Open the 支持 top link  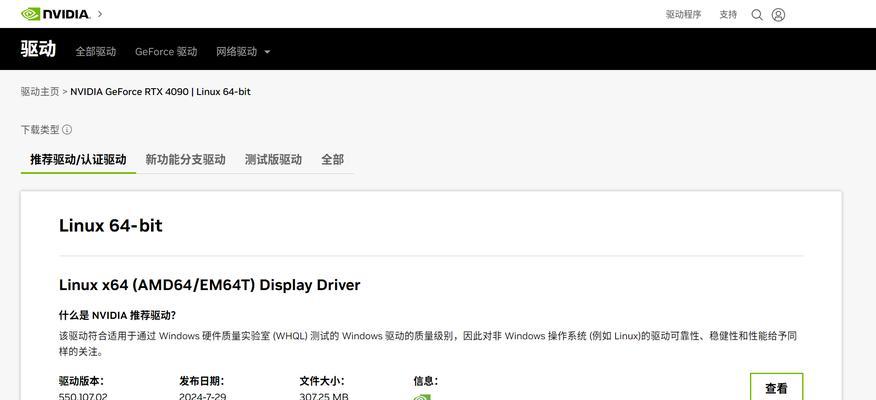pos(728,15)
